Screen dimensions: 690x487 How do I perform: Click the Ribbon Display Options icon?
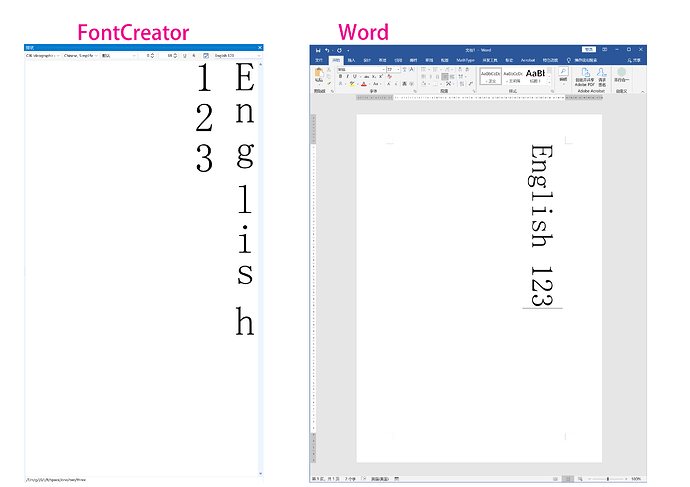pos(605,50)
